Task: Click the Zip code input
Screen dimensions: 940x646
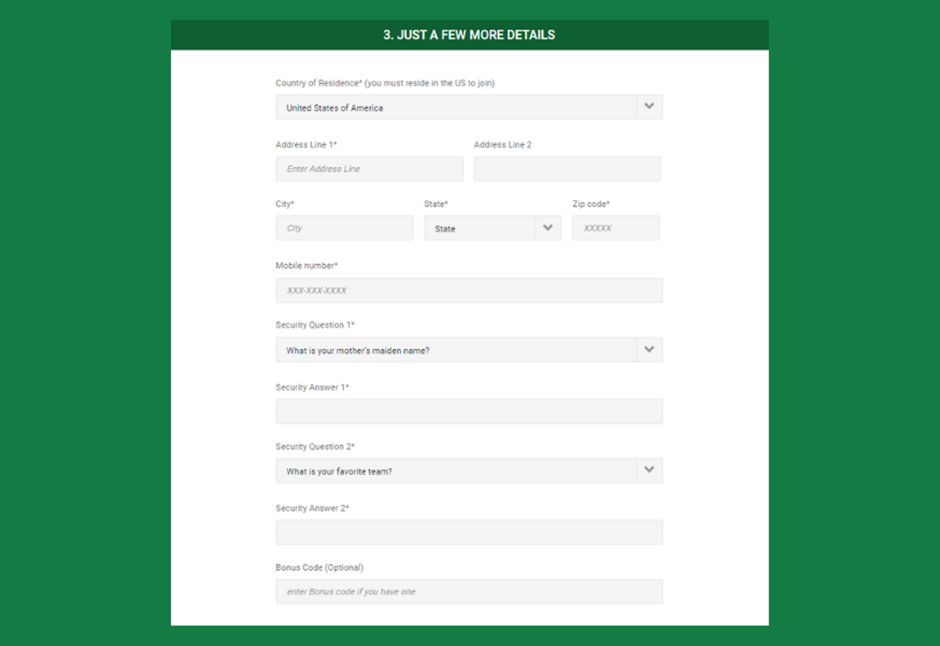Action: pyautogui.click(x=615, y=228)
